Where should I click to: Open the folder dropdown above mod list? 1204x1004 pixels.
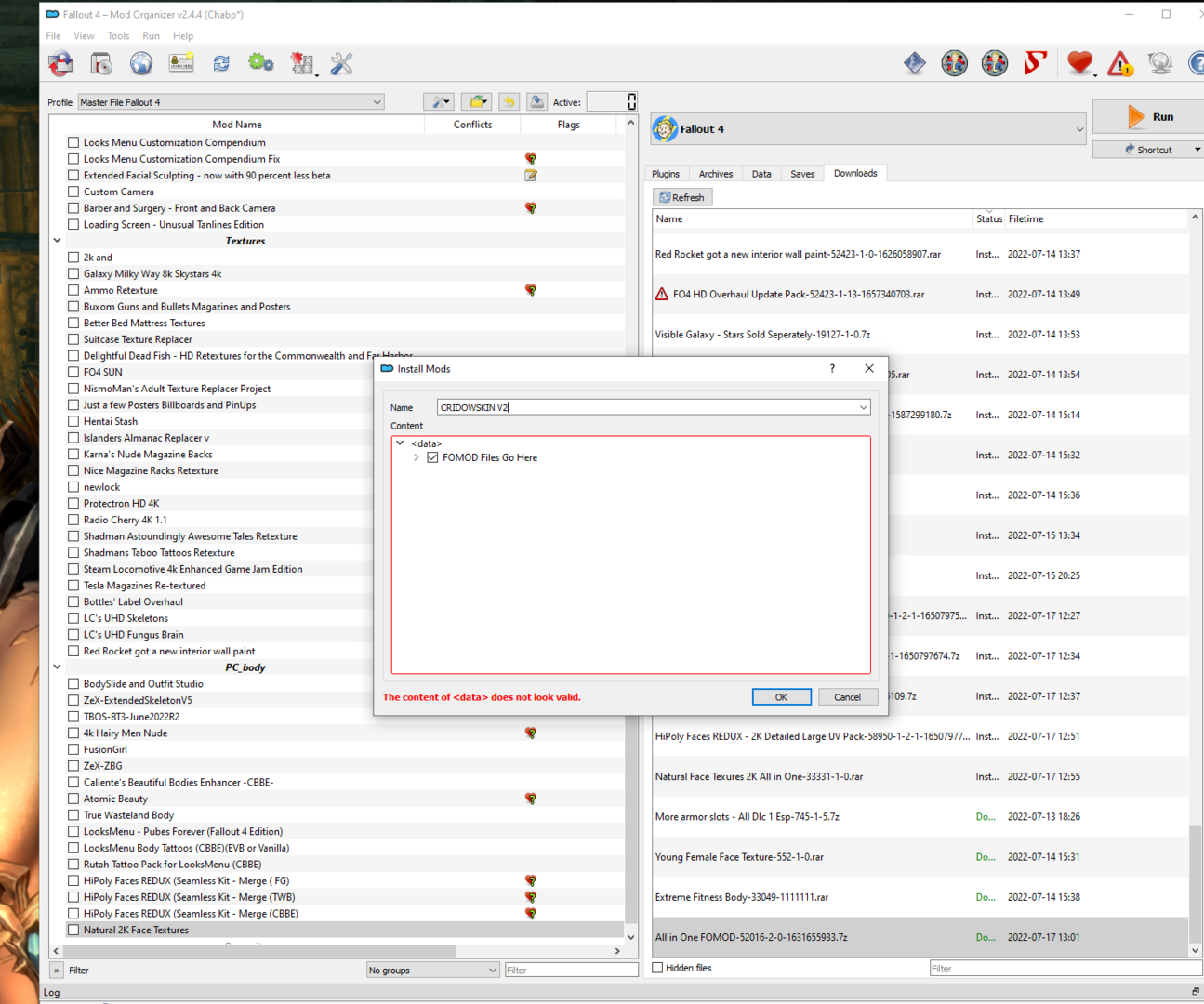click(475, 102)
